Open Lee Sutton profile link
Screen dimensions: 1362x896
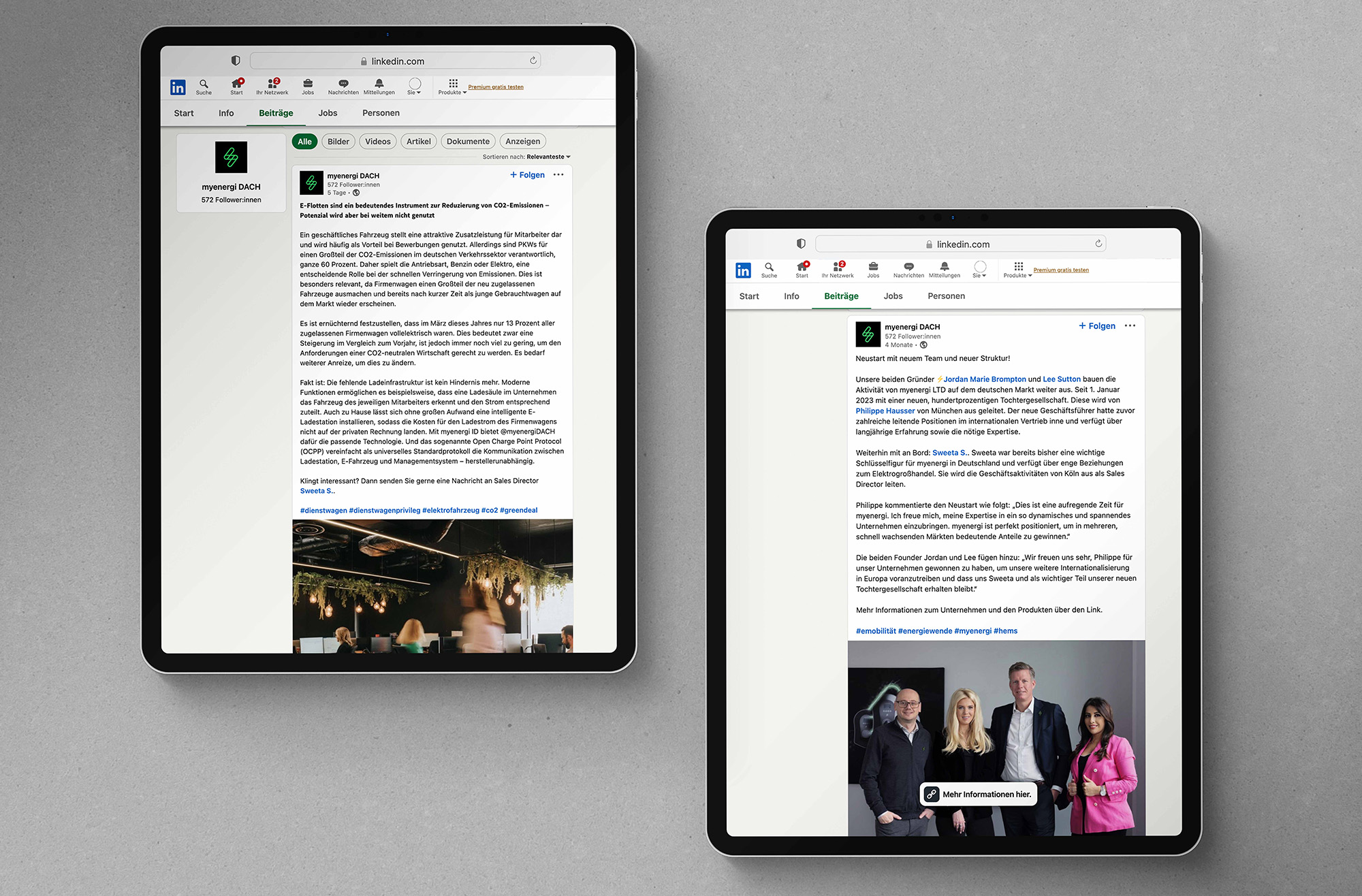click(x=1062, y=379)
